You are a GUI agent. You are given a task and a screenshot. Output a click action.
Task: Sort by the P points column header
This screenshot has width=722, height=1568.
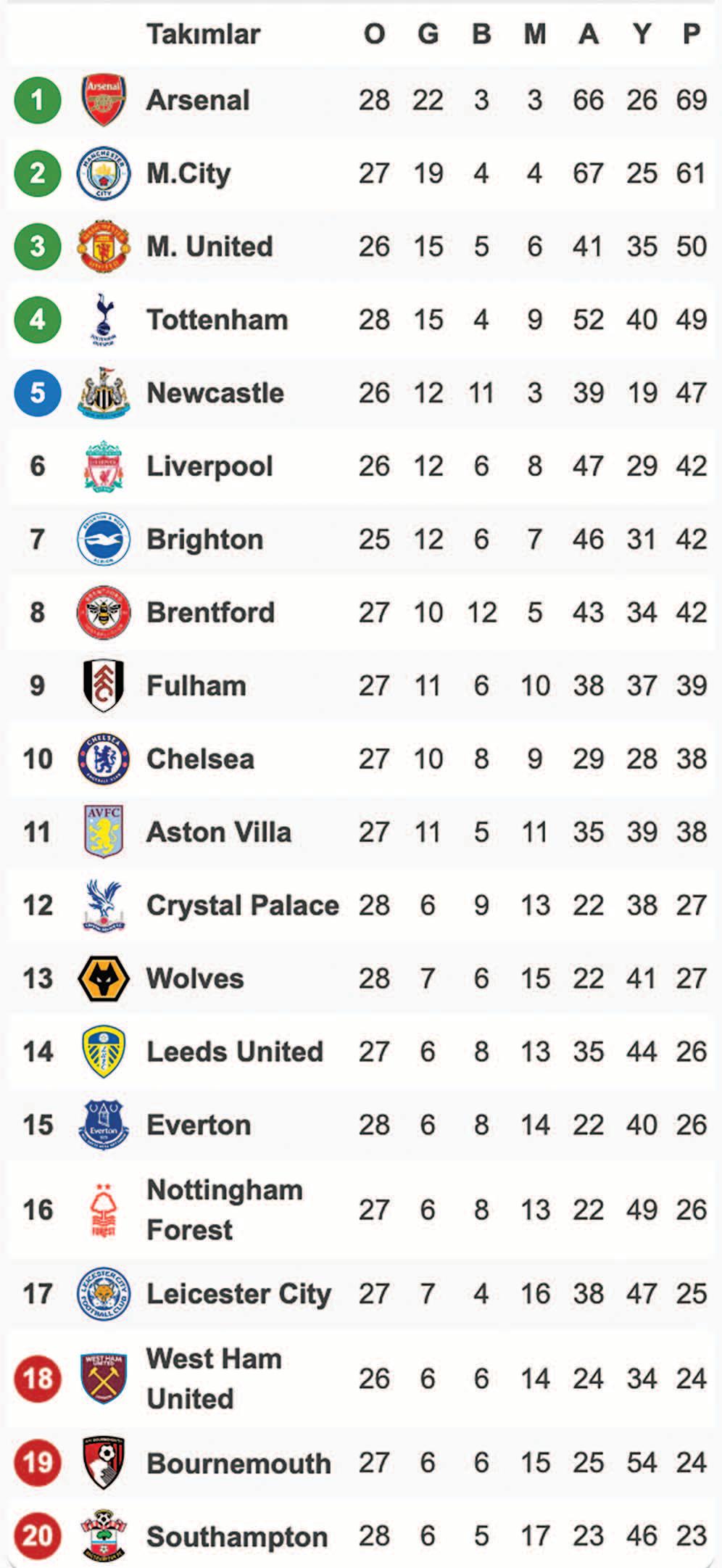coord(692,33)
